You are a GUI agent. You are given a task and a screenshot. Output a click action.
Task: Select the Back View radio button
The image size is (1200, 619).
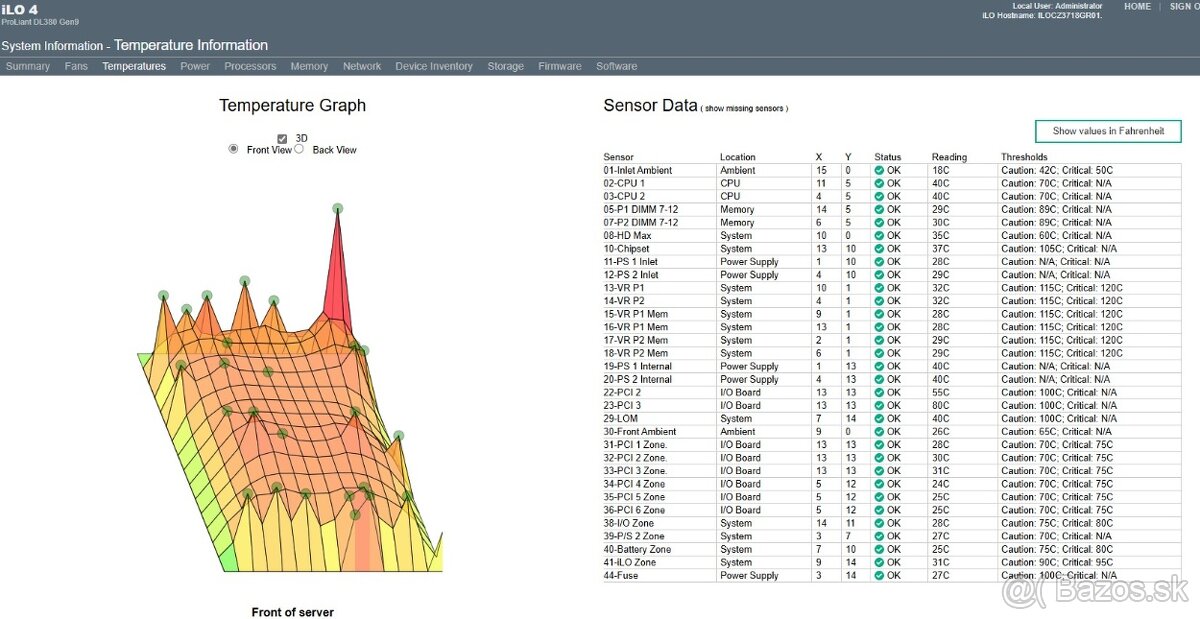[x=299, y=149]
